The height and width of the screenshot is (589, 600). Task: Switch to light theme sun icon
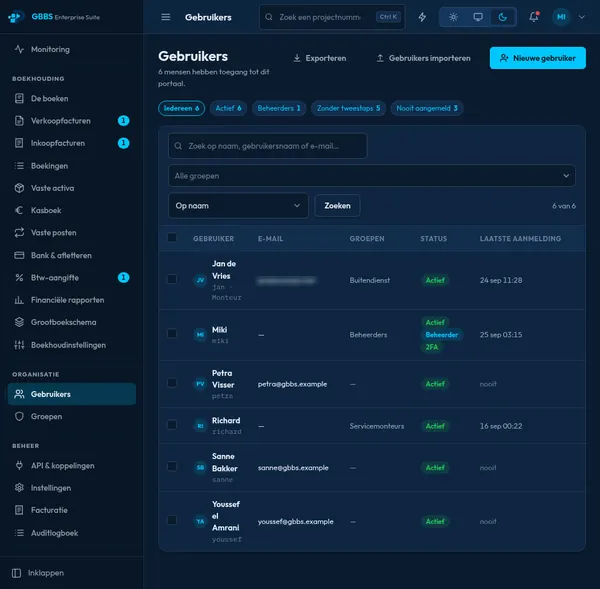click(453, 17)
